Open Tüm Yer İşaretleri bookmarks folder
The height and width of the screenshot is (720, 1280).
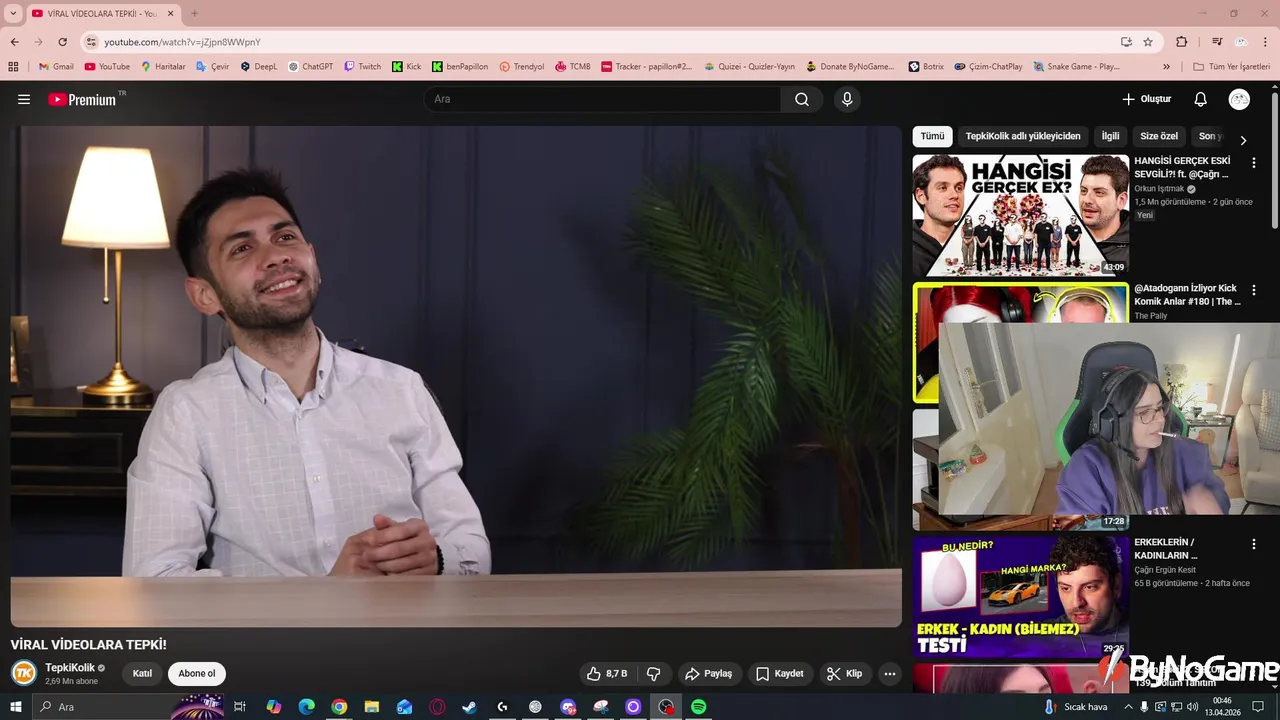(1231, 67)
